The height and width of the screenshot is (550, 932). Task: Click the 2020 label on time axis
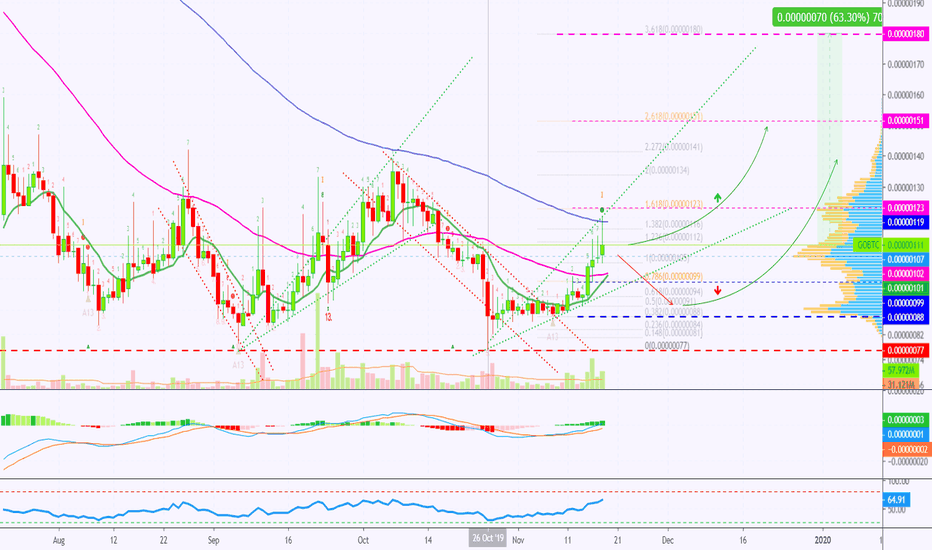[823, 540]
